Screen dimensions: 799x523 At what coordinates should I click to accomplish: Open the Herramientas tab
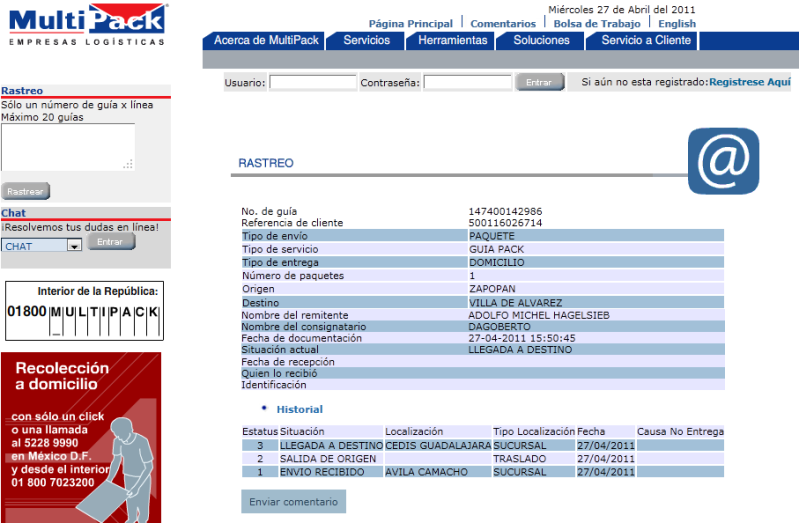coord(451,40)
